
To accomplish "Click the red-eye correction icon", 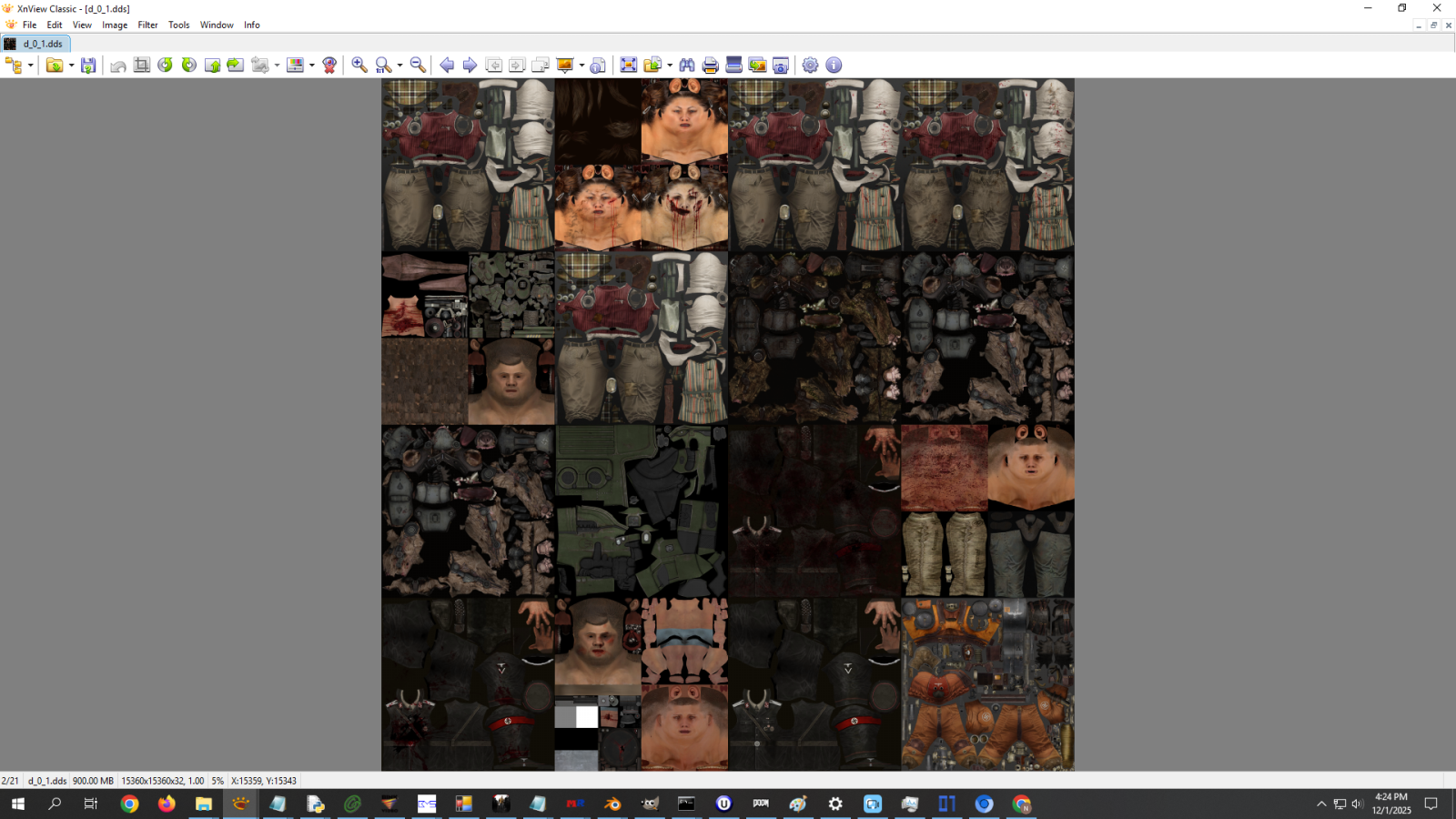I will pos(329,66).
